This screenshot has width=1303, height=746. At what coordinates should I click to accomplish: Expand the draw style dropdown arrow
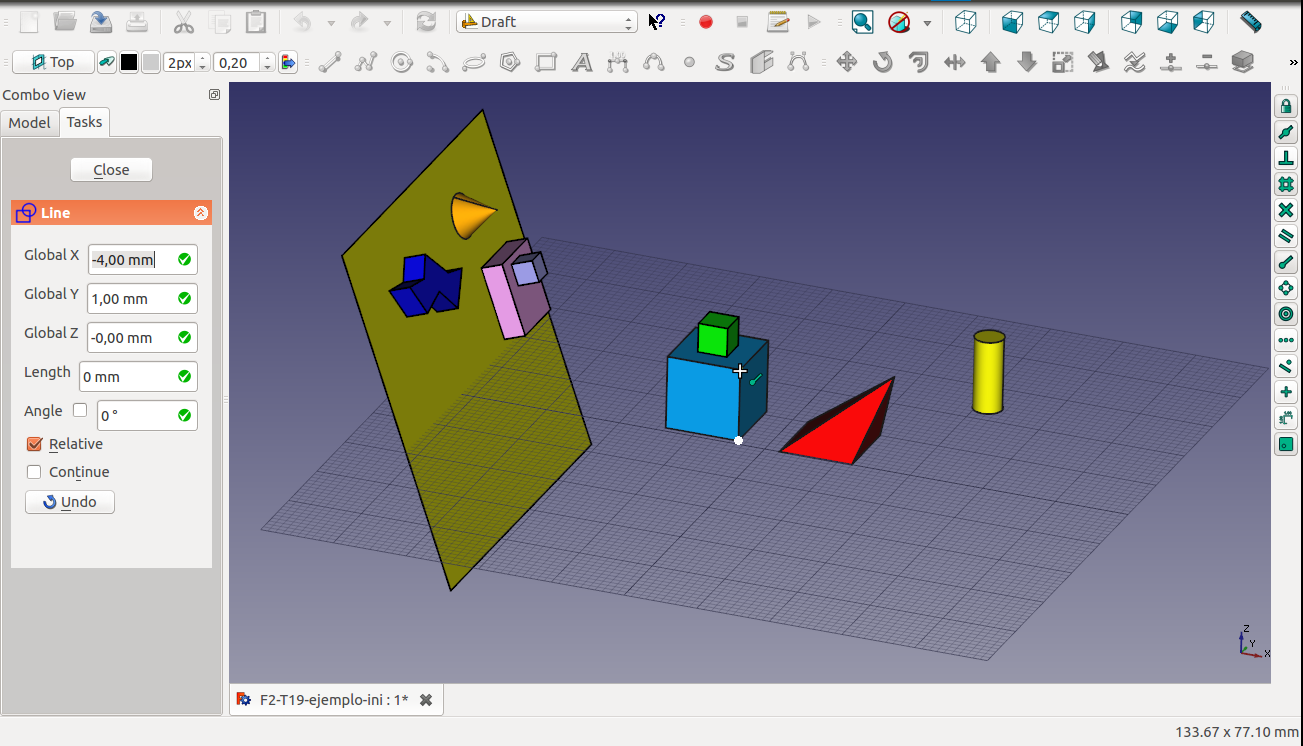coord(927,22)
